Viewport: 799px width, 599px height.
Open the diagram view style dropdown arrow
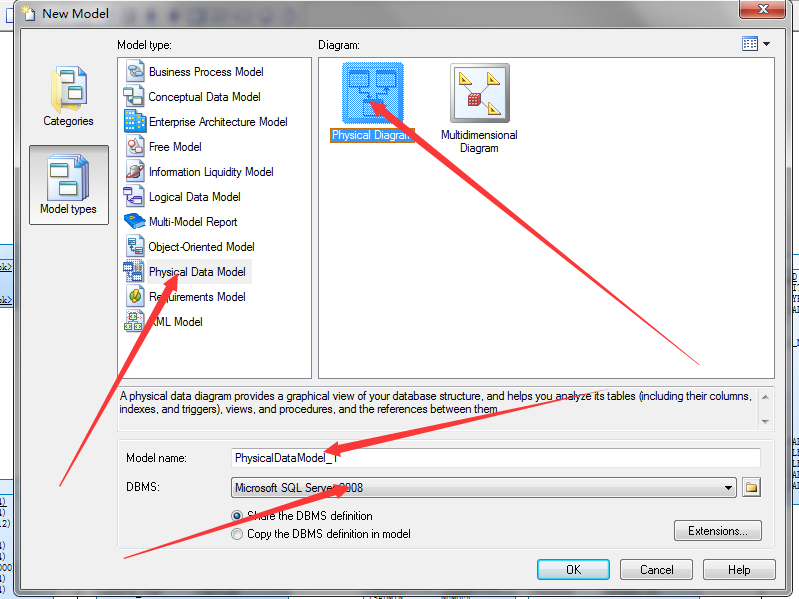pos(766,44)
